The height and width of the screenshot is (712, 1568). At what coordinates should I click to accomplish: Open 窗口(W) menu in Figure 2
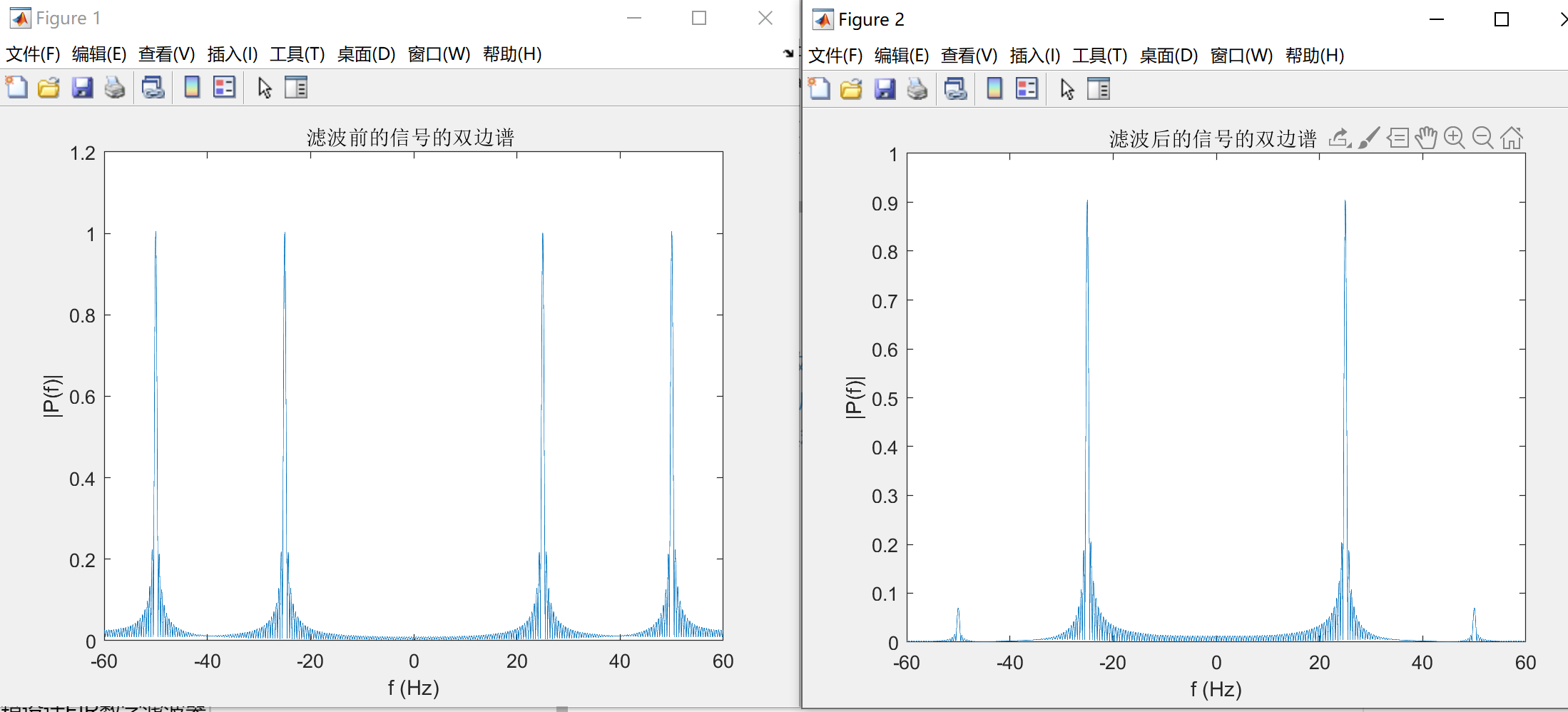1241,56
